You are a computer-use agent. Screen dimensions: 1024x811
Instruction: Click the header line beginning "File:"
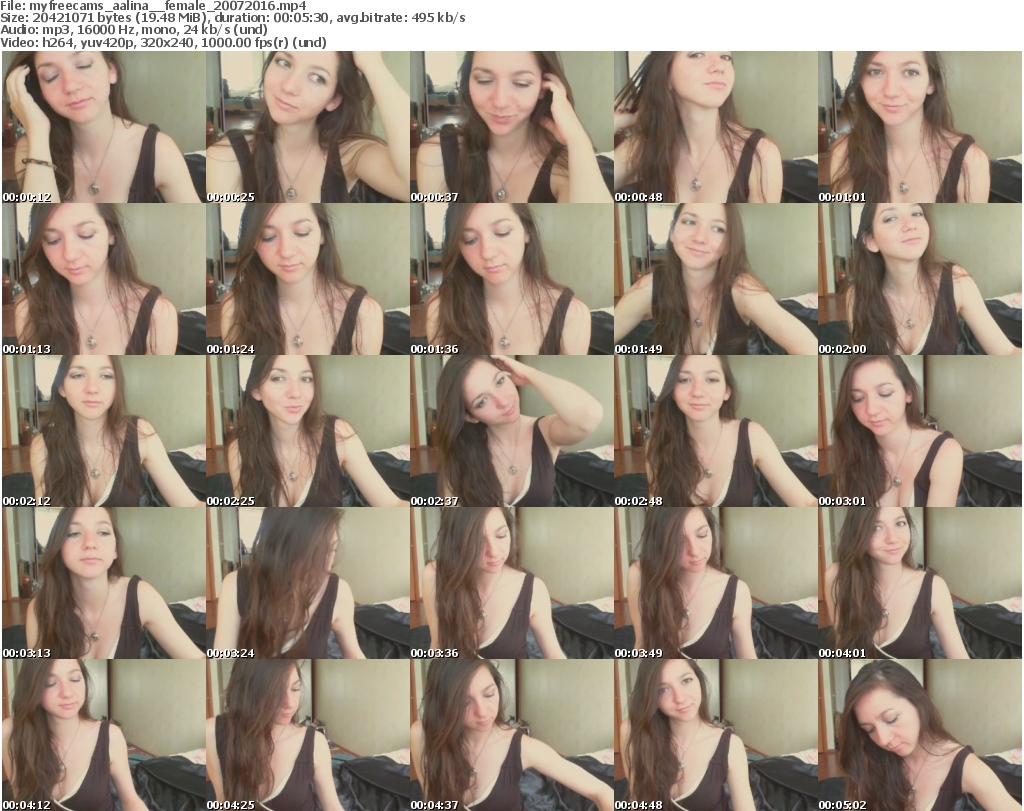[153, 6]
